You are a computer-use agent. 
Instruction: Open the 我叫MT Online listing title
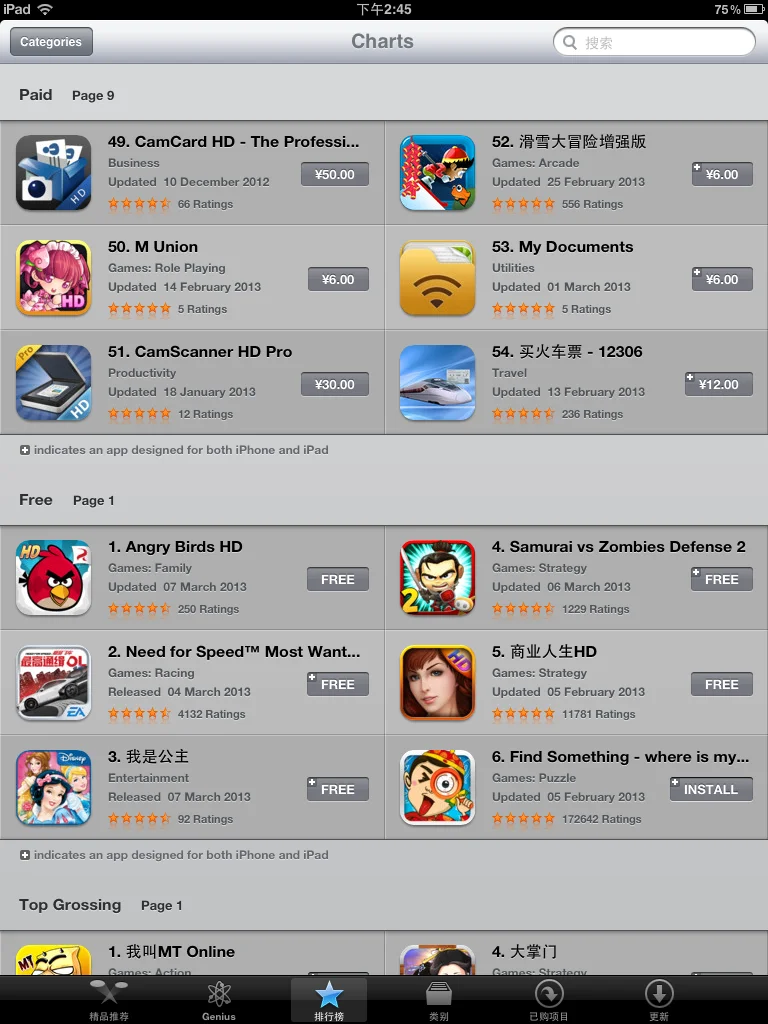pos(171,952)
